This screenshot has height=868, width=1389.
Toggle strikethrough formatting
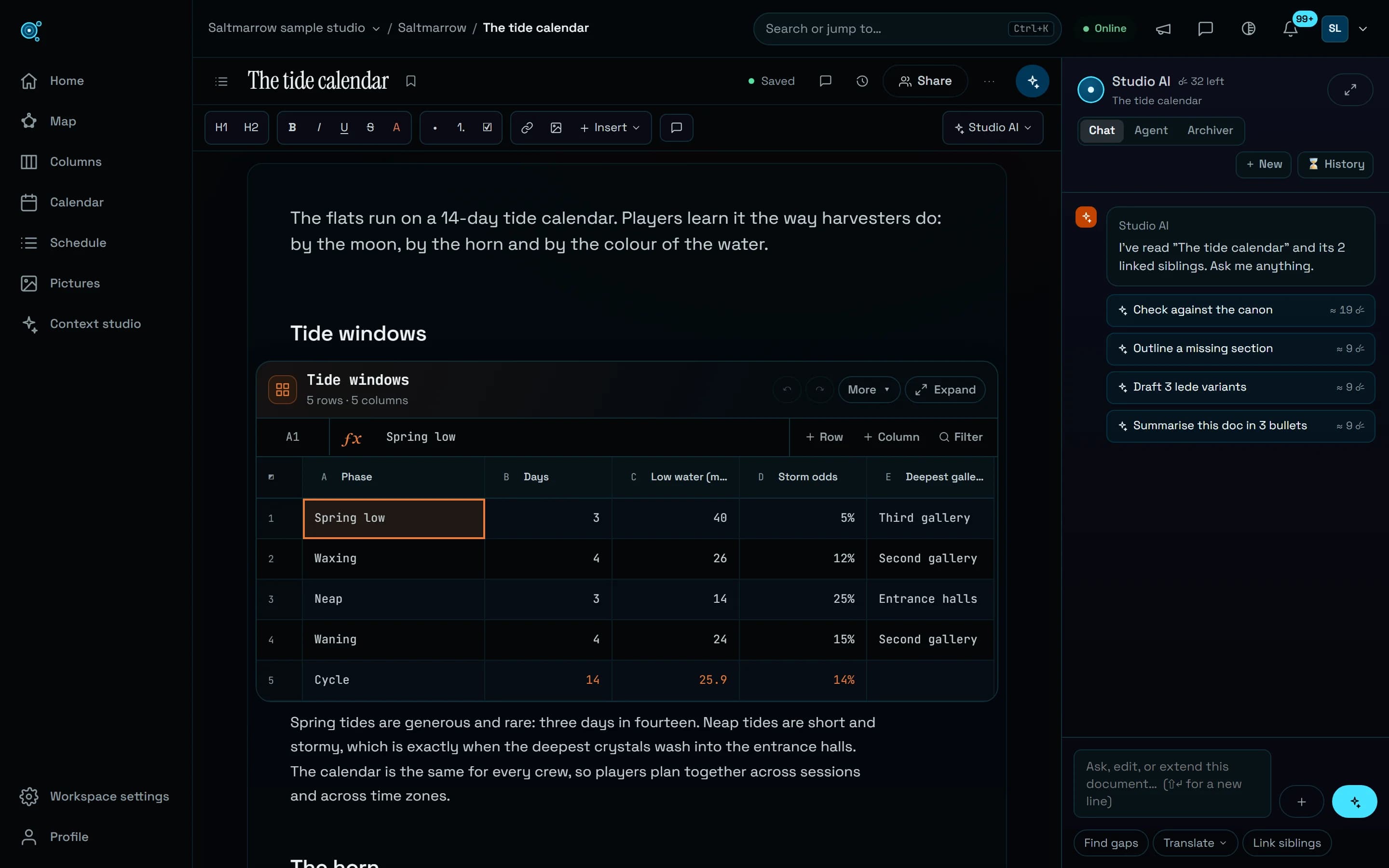pos(370,127)
